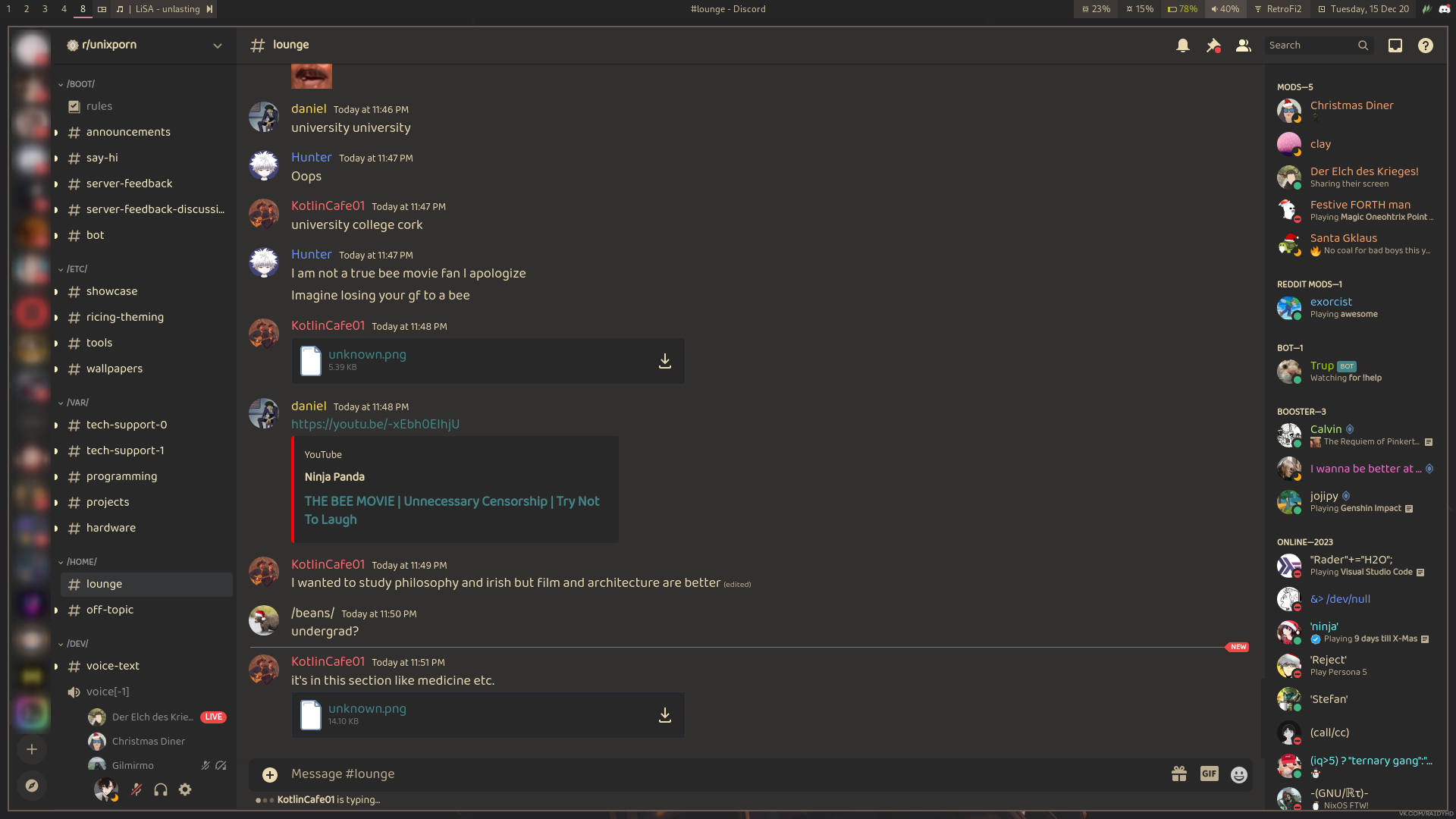Open the inbox icon
The width and height of the screenshot is (1456, 819).
pos(1395,45)
